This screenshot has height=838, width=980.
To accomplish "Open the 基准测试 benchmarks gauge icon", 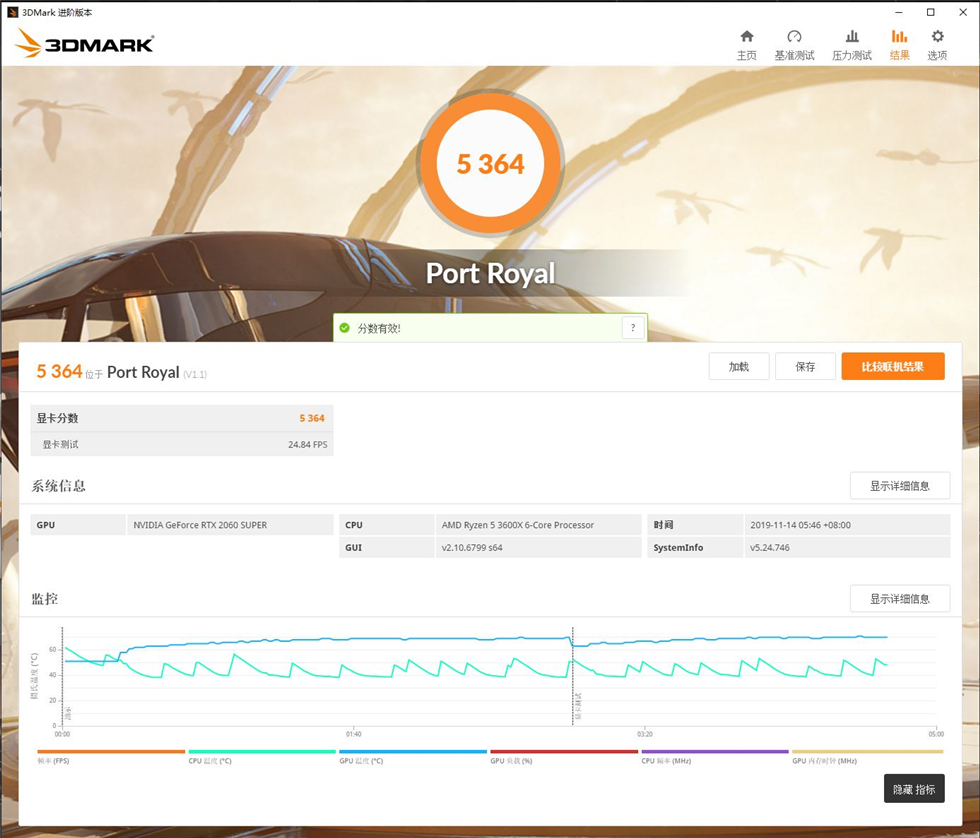I will point(794,37).
